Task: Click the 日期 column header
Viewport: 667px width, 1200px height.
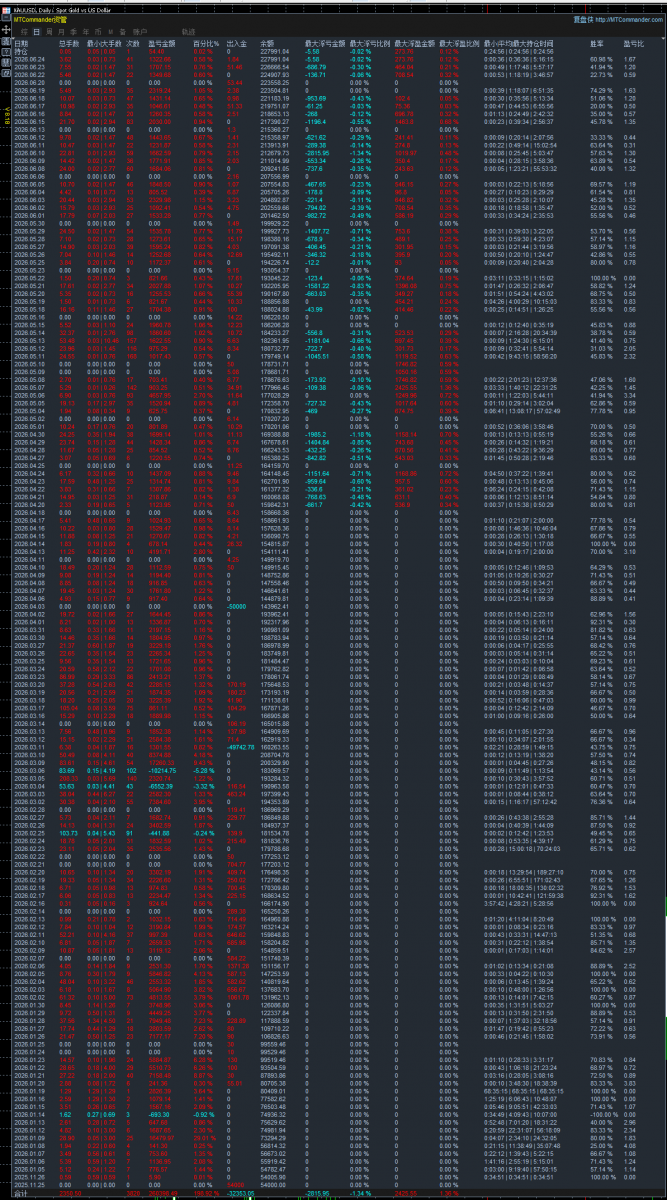Action: click(x=21, y=44)
